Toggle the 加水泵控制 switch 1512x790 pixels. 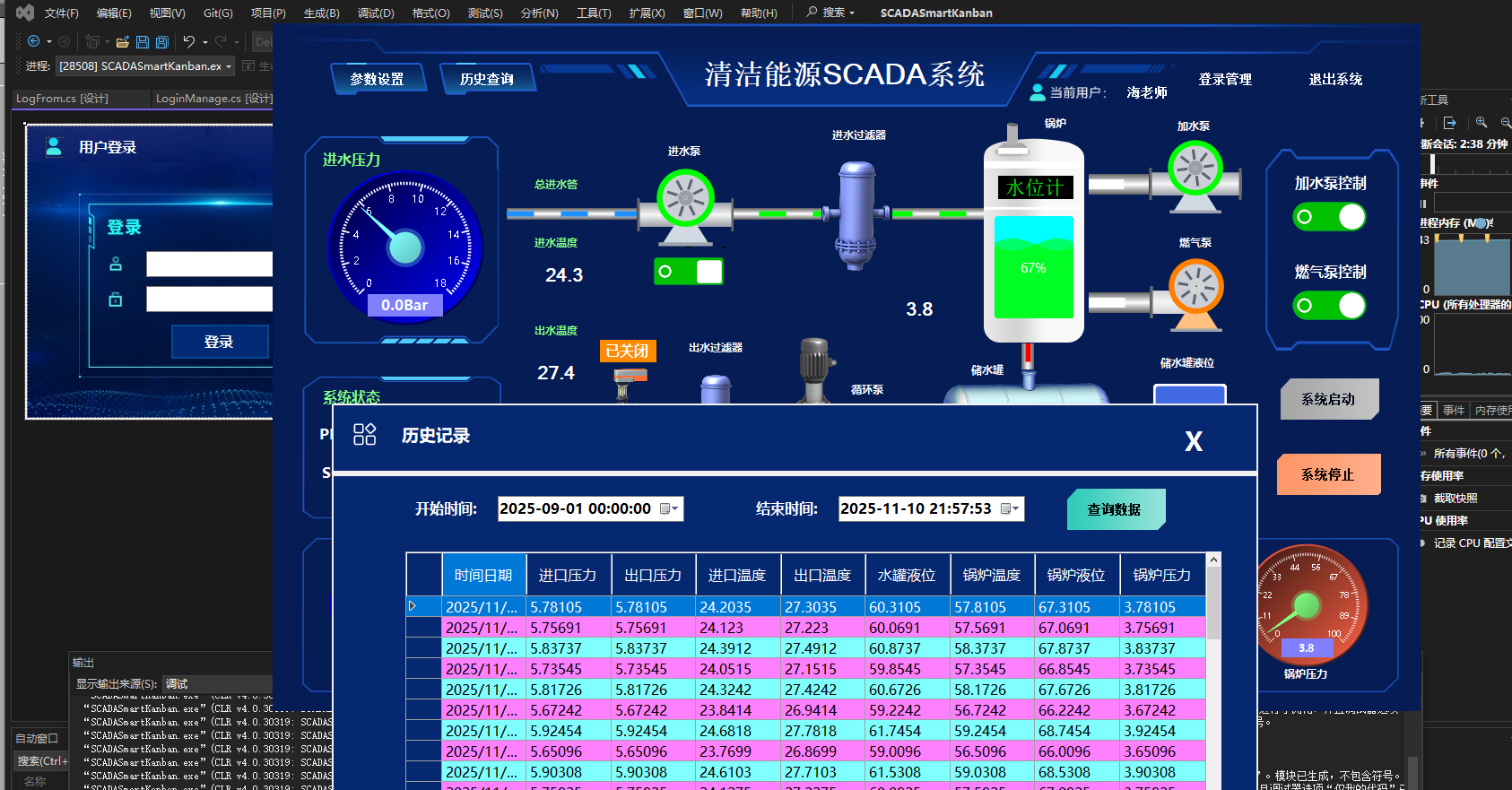(1329, 217)
